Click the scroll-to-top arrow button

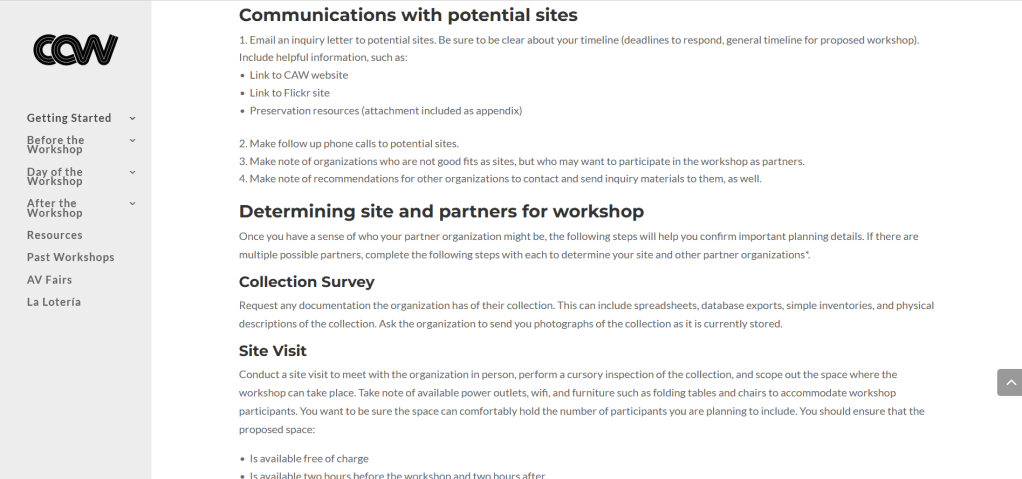1009,382
